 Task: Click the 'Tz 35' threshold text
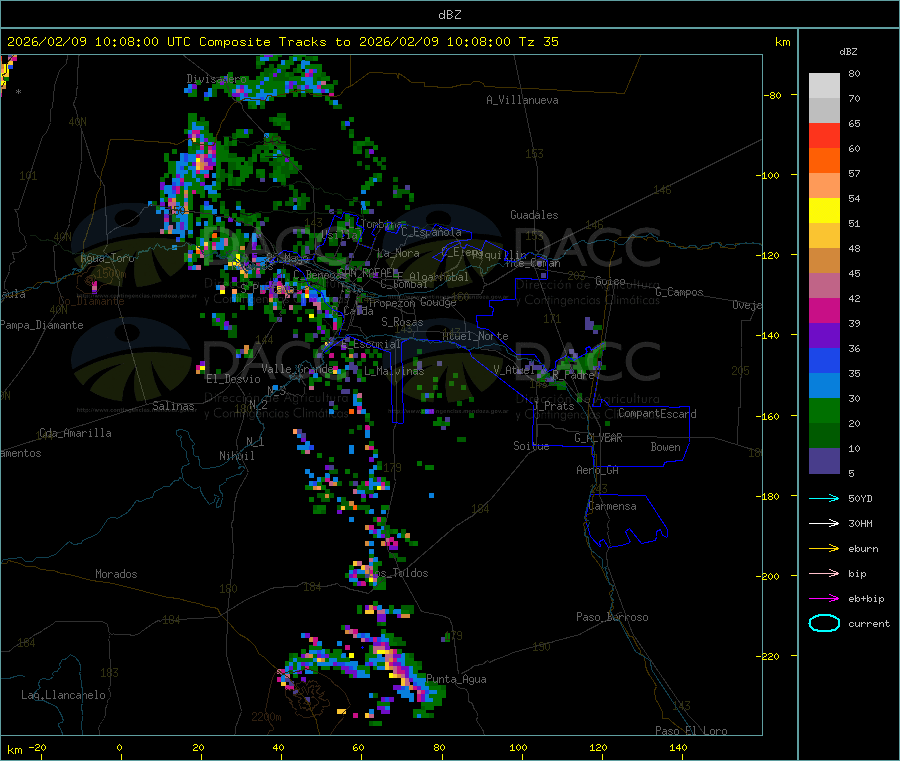pos(538,42)
